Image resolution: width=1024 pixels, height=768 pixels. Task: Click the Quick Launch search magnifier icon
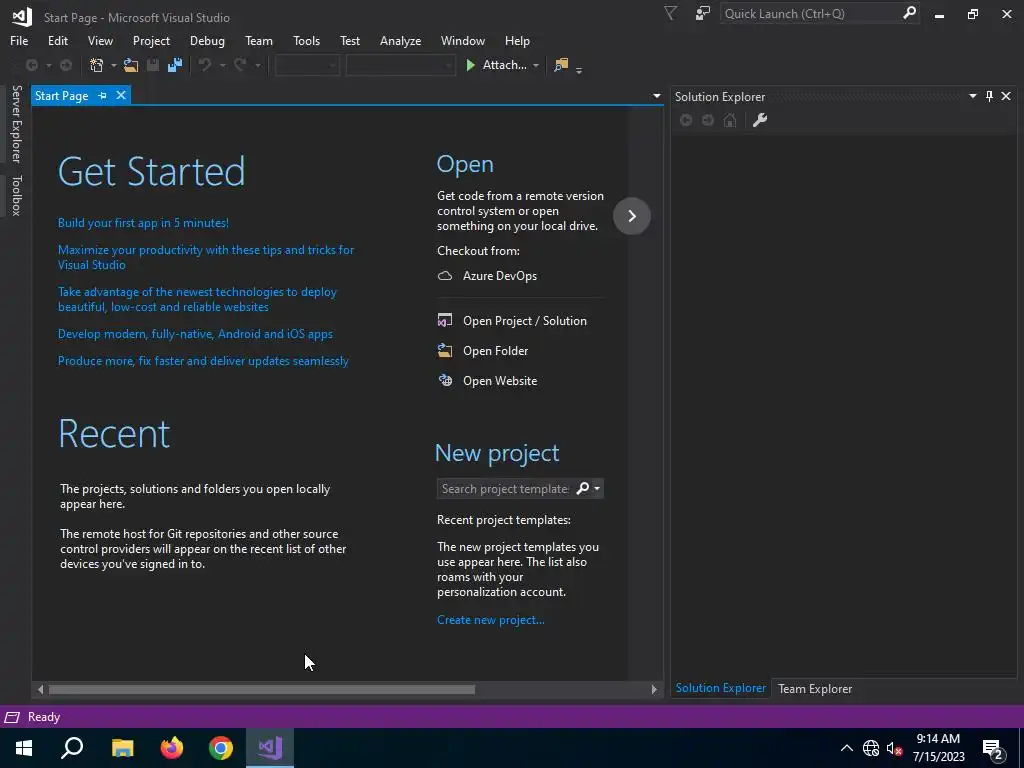coord(909,13)
